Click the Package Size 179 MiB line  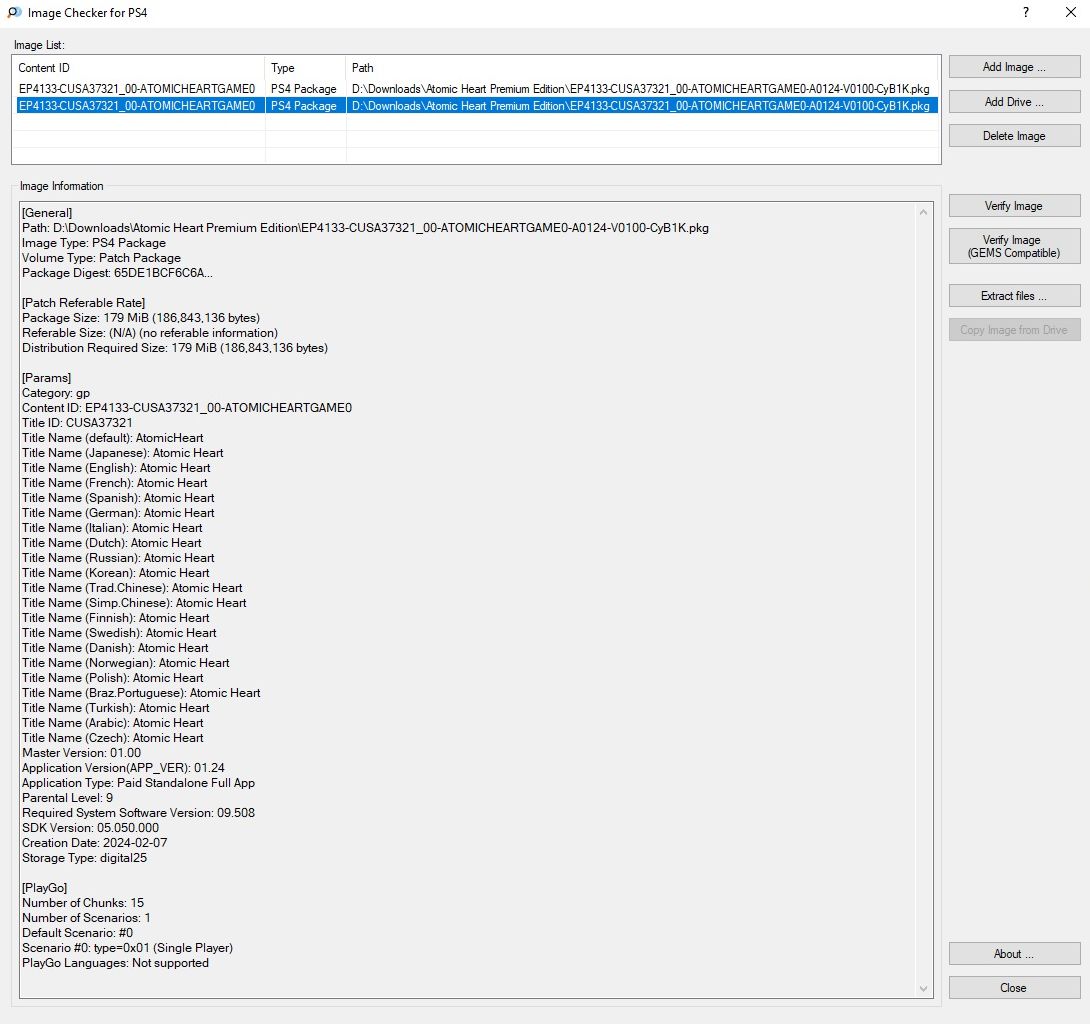(x=141, y=318)
